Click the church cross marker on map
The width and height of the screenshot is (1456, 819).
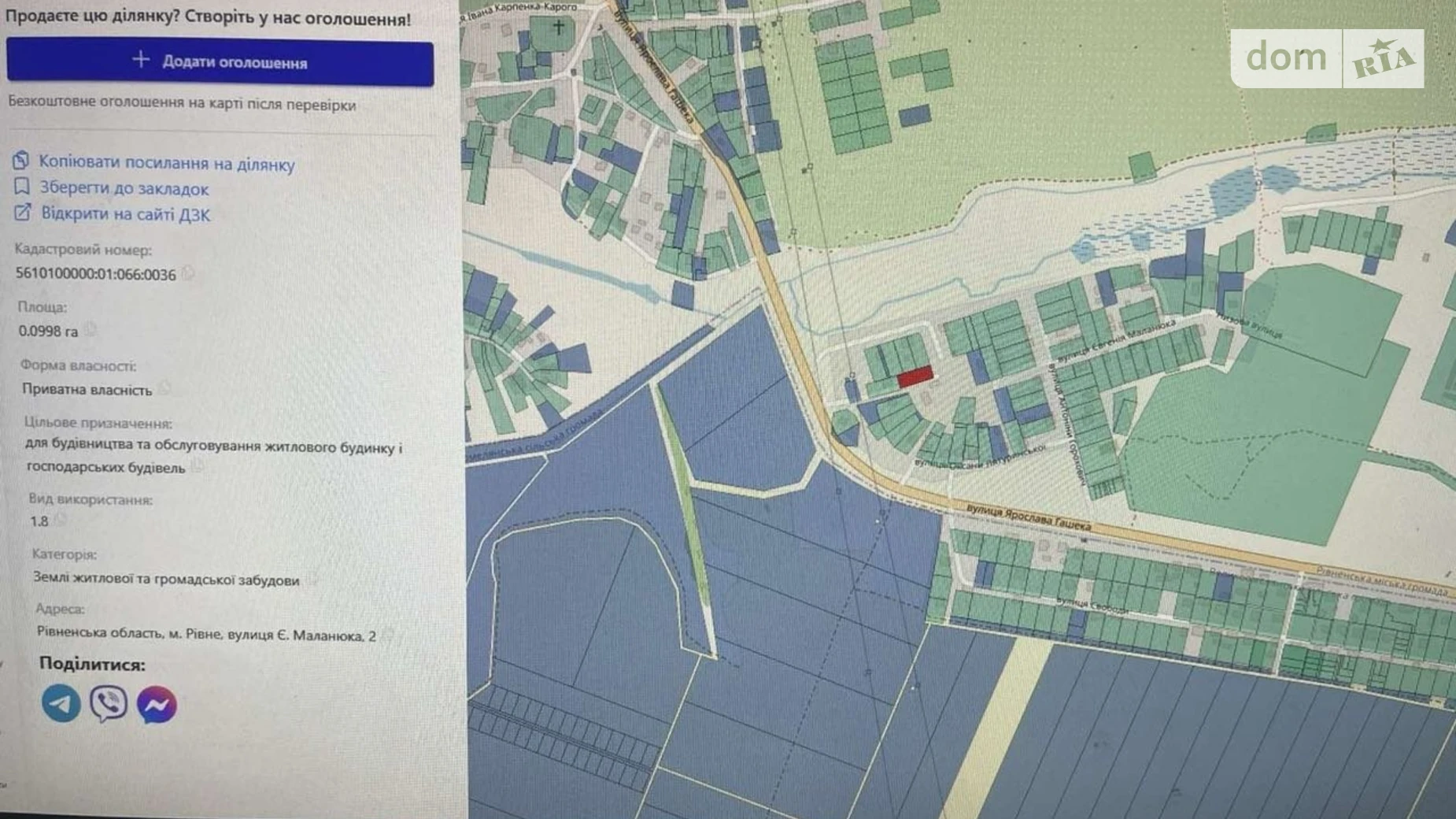tap(559, 27)
